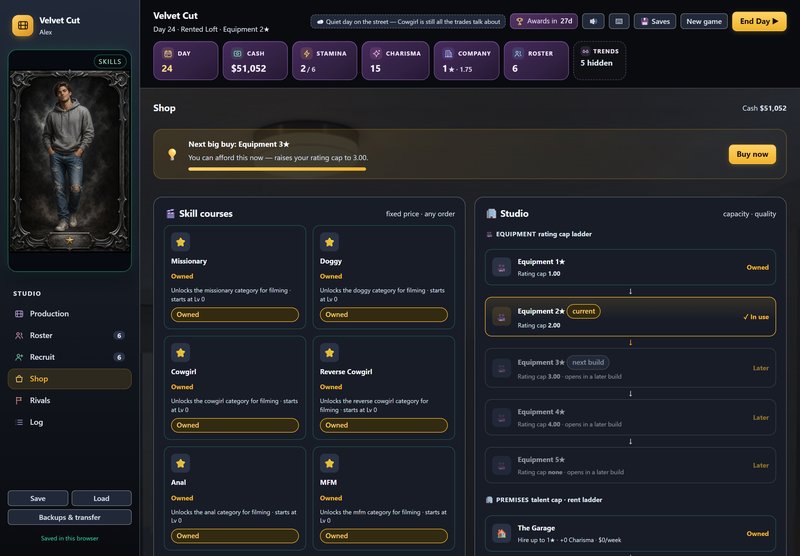Click the Equipment 2★ camera icon

tap(502, 317)
